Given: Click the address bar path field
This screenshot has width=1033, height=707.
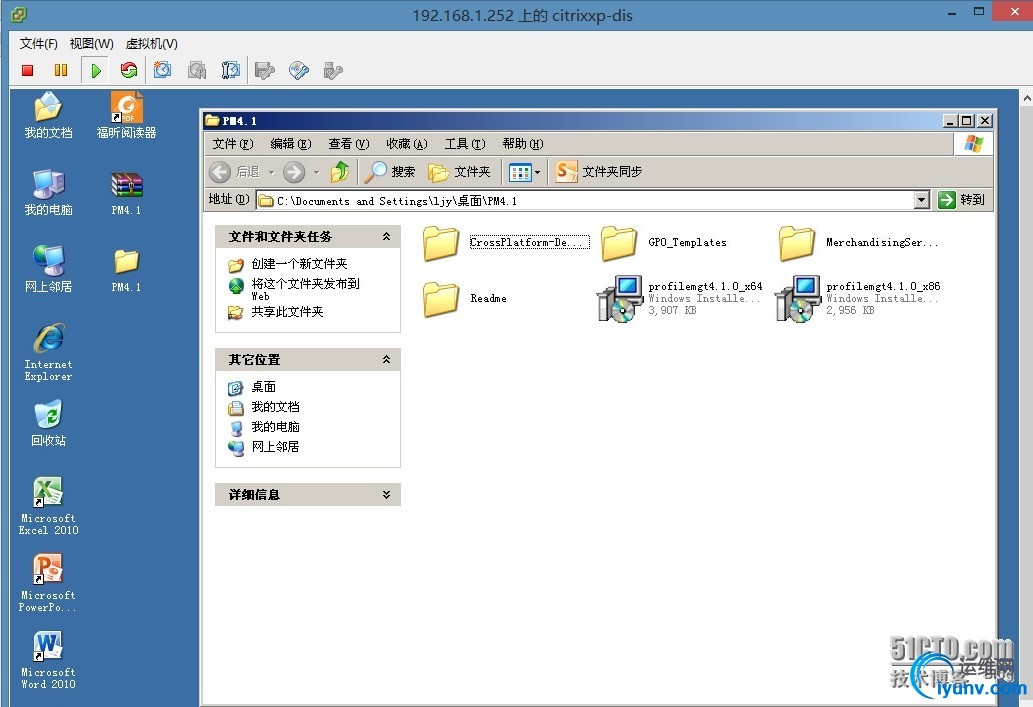Looking at the screenshot, I should (x=585, y=200).
